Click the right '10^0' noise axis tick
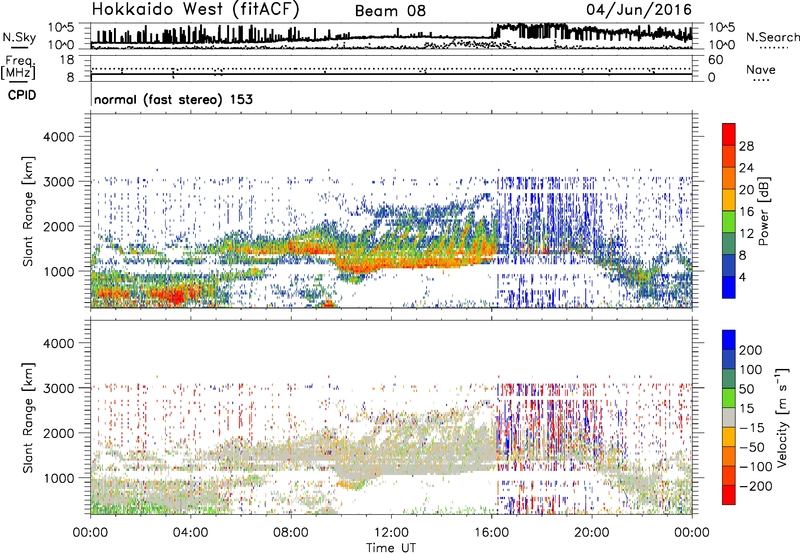Viewport: 800px width, 554px height. 722,45
